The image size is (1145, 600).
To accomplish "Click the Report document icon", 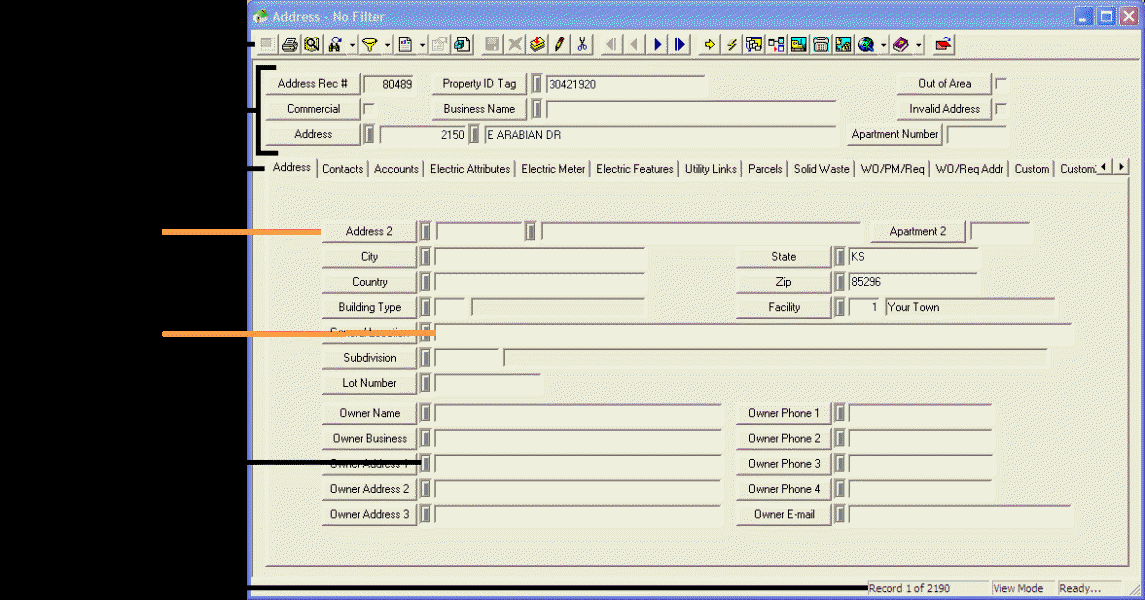I will click(405, 45).
